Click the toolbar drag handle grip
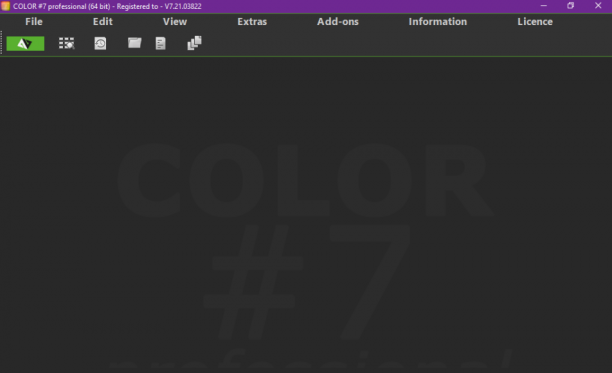 click(2, 43)
